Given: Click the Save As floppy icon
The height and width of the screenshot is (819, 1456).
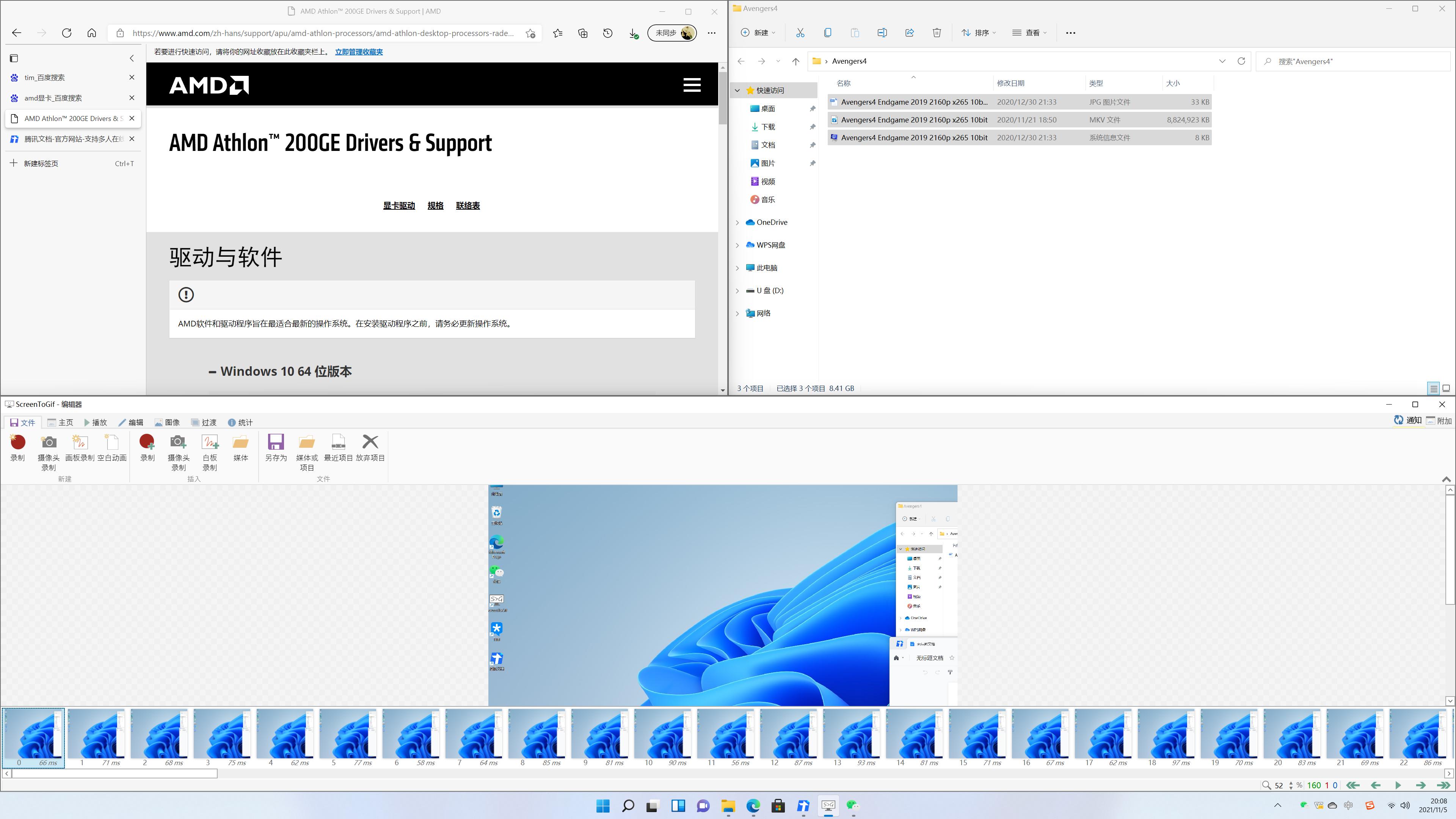Looking at the screenshot, I should (276, 442).
